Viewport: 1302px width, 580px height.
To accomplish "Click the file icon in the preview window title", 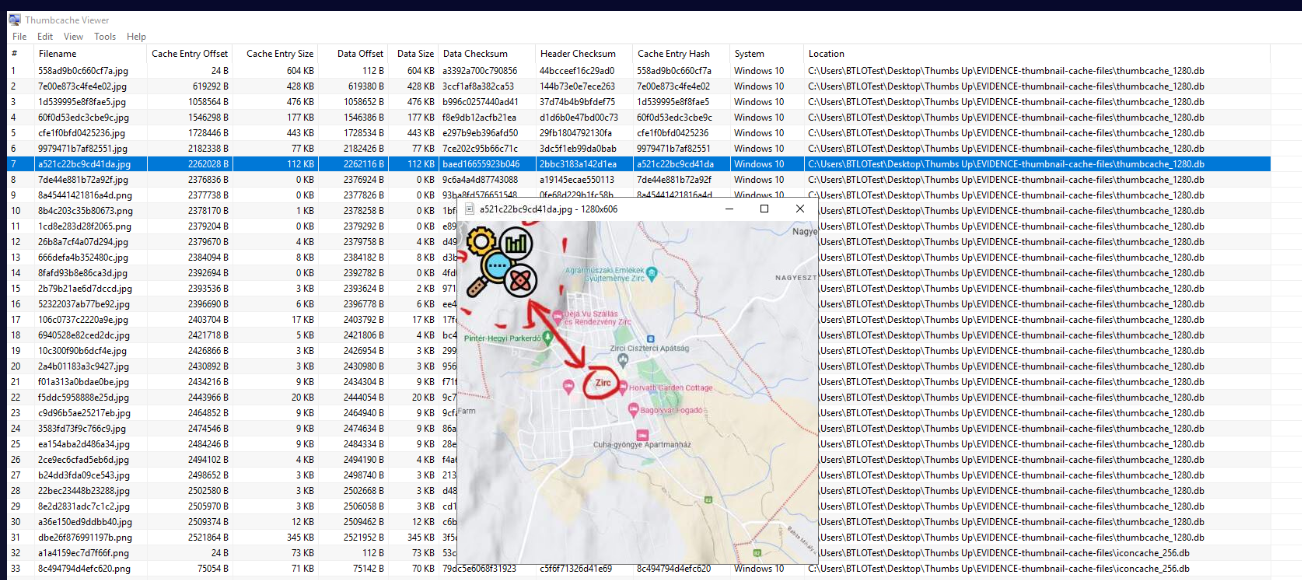I will click(x=470, y=209).
